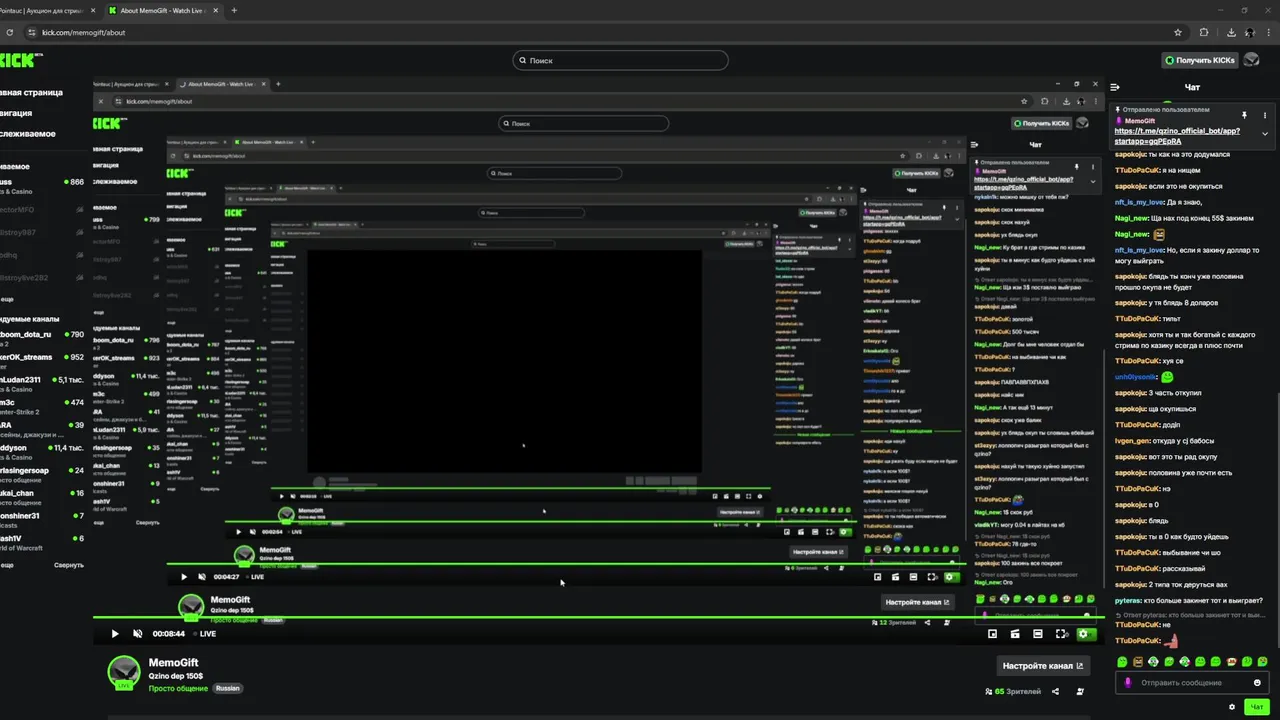Click the outermost Russian language tag
Screen dimensions: 1280x720
pyautogui.click(x=227, y=688)
